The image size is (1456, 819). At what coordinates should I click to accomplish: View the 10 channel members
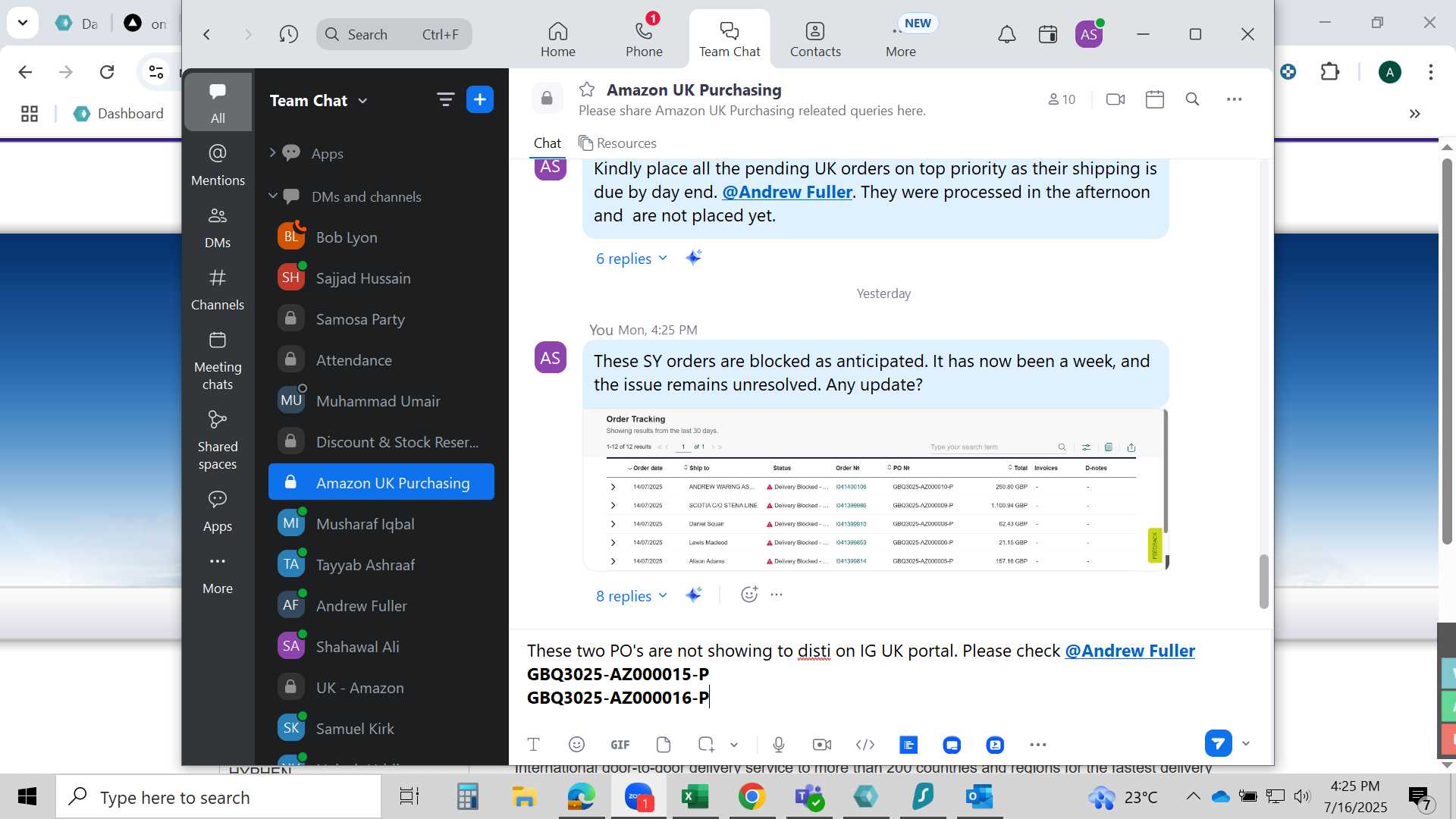pos(1062,99)
